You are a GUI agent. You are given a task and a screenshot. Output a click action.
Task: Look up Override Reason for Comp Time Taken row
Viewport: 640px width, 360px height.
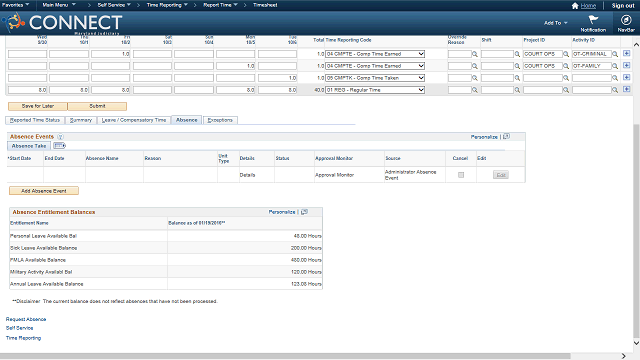pyautogui.click(x=475, y=78)
